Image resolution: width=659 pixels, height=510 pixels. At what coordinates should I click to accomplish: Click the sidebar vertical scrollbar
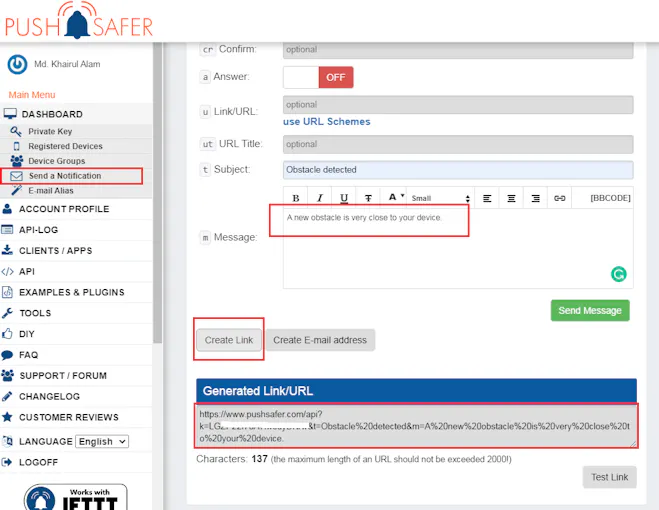(x=158, y=193)
